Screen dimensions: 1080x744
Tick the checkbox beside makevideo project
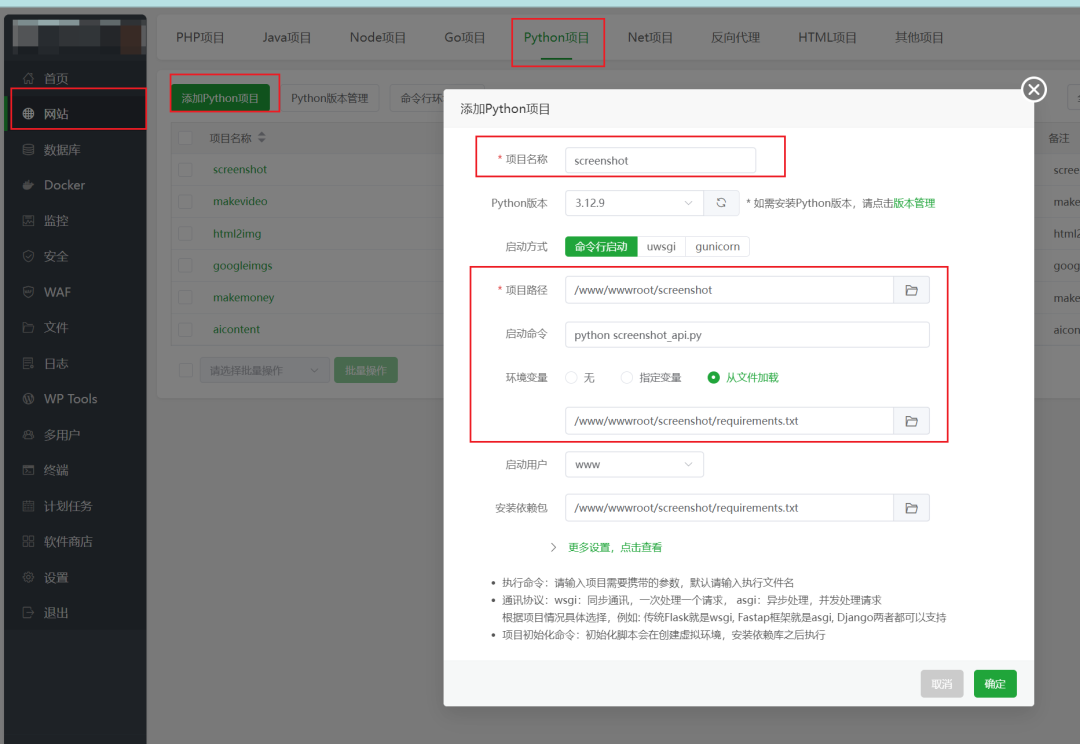point(185,201)
